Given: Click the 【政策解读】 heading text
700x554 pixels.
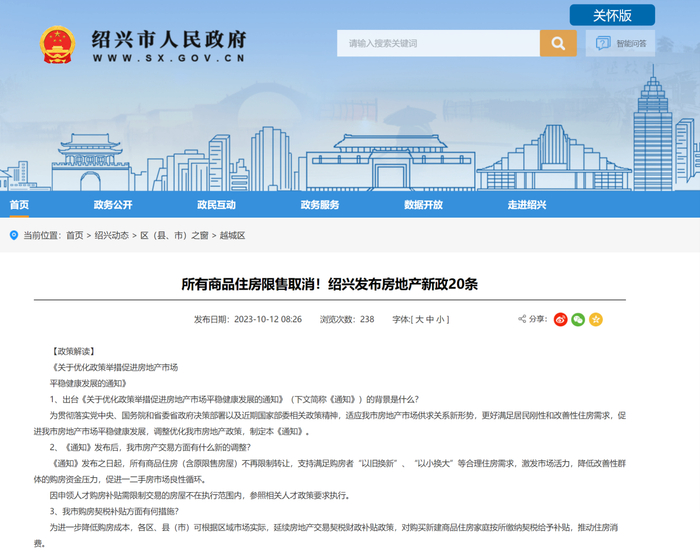Looking at the screenshot, I should [72, 351].
